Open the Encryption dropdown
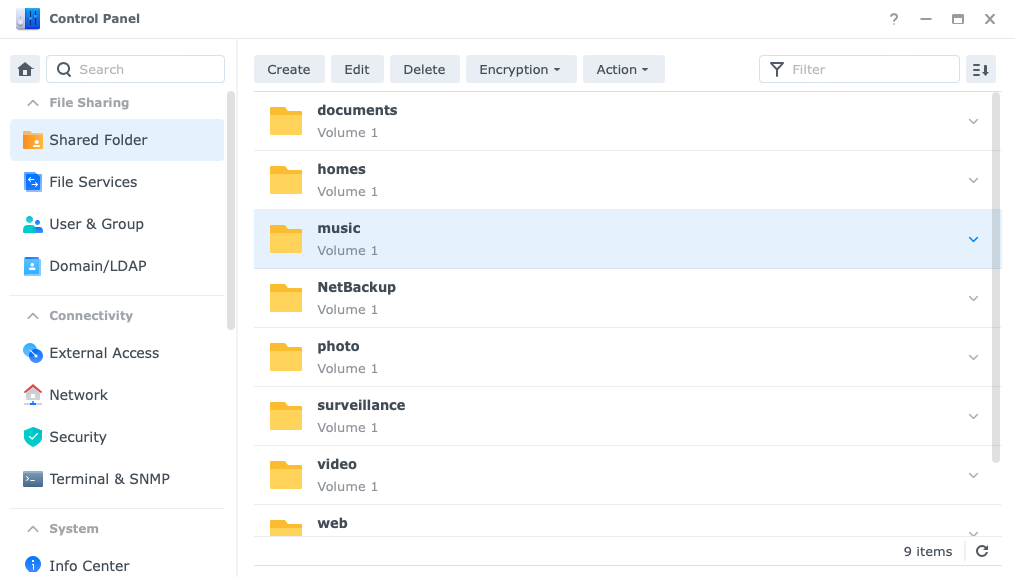 (x=521, y=69)
